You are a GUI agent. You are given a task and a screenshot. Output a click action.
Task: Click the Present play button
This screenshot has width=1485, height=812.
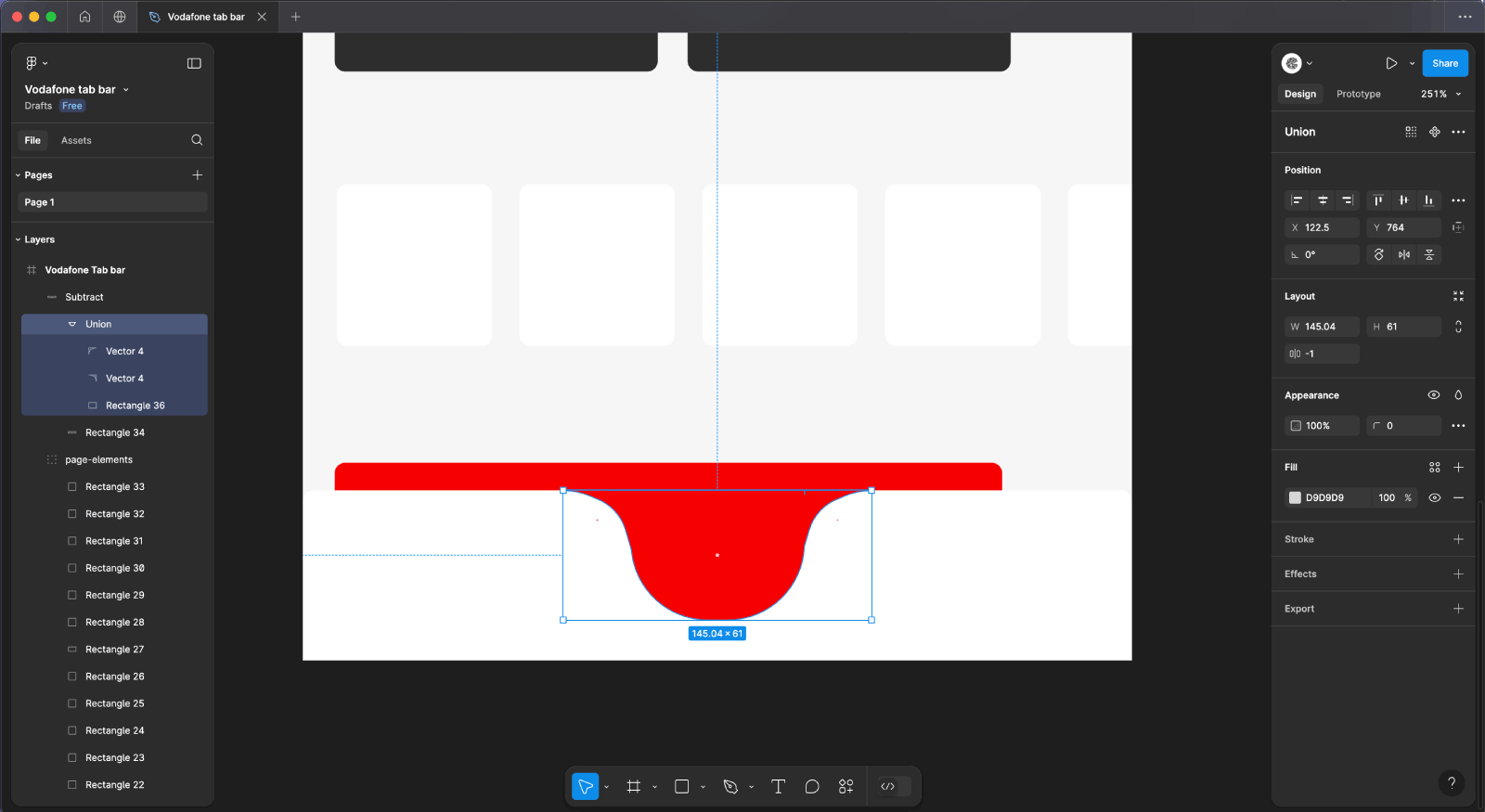coord(1391,63)
